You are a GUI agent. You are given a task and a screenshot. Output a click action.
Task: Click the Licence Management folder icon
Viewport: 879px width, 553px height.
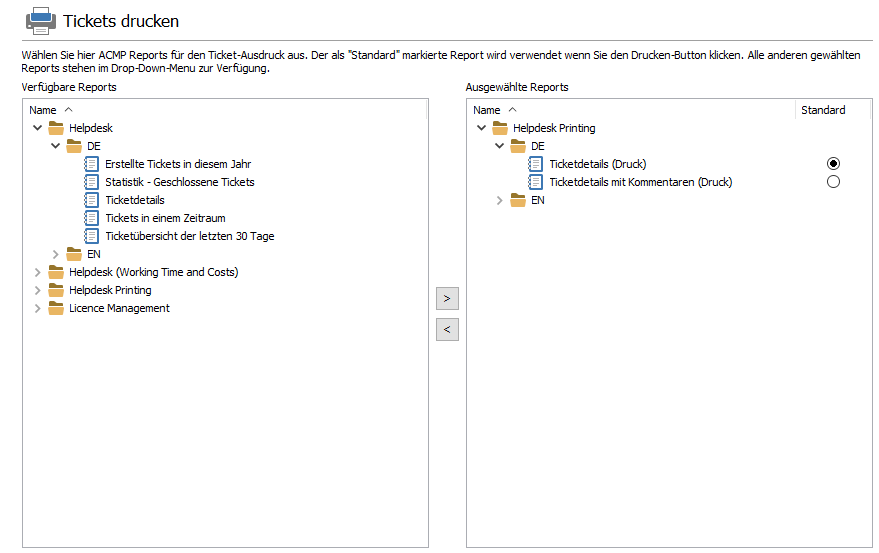pyautogui.click(x=56, y=308)
